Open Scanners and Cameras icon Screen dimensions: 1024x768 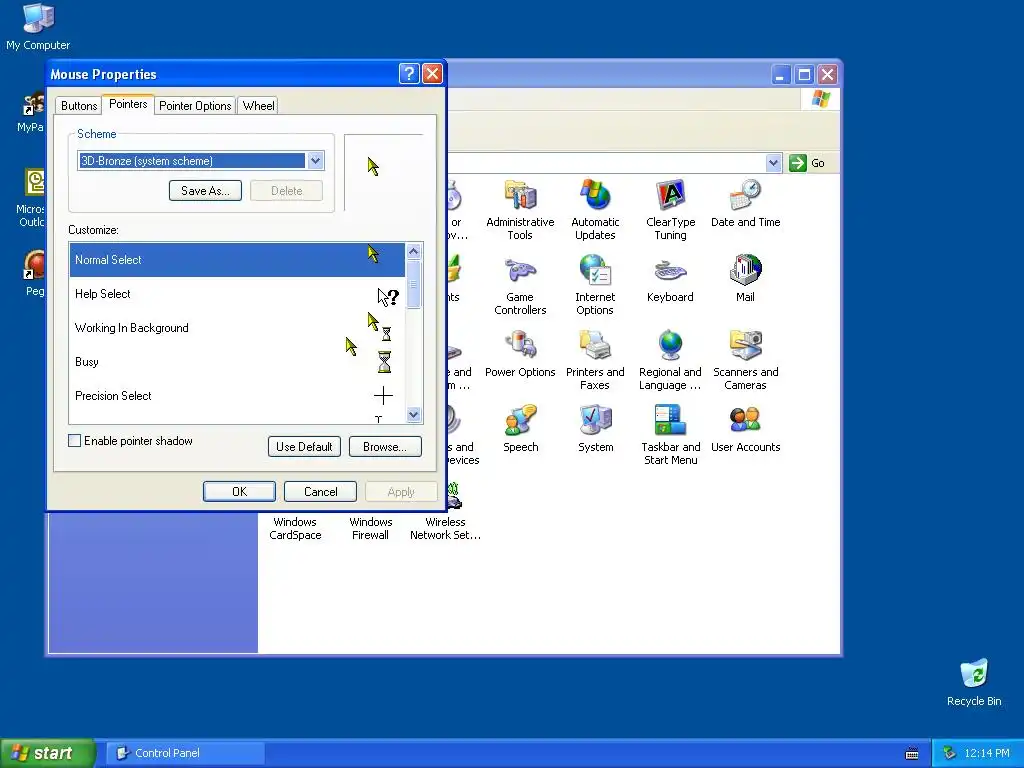coord(745,360)
